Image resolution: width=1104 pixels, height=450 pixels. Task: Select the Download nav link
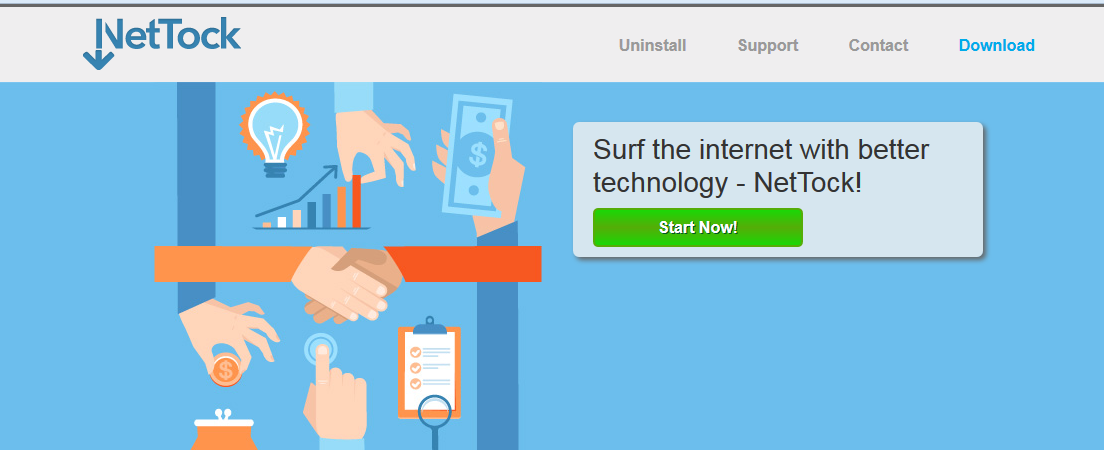click(996, 46)
